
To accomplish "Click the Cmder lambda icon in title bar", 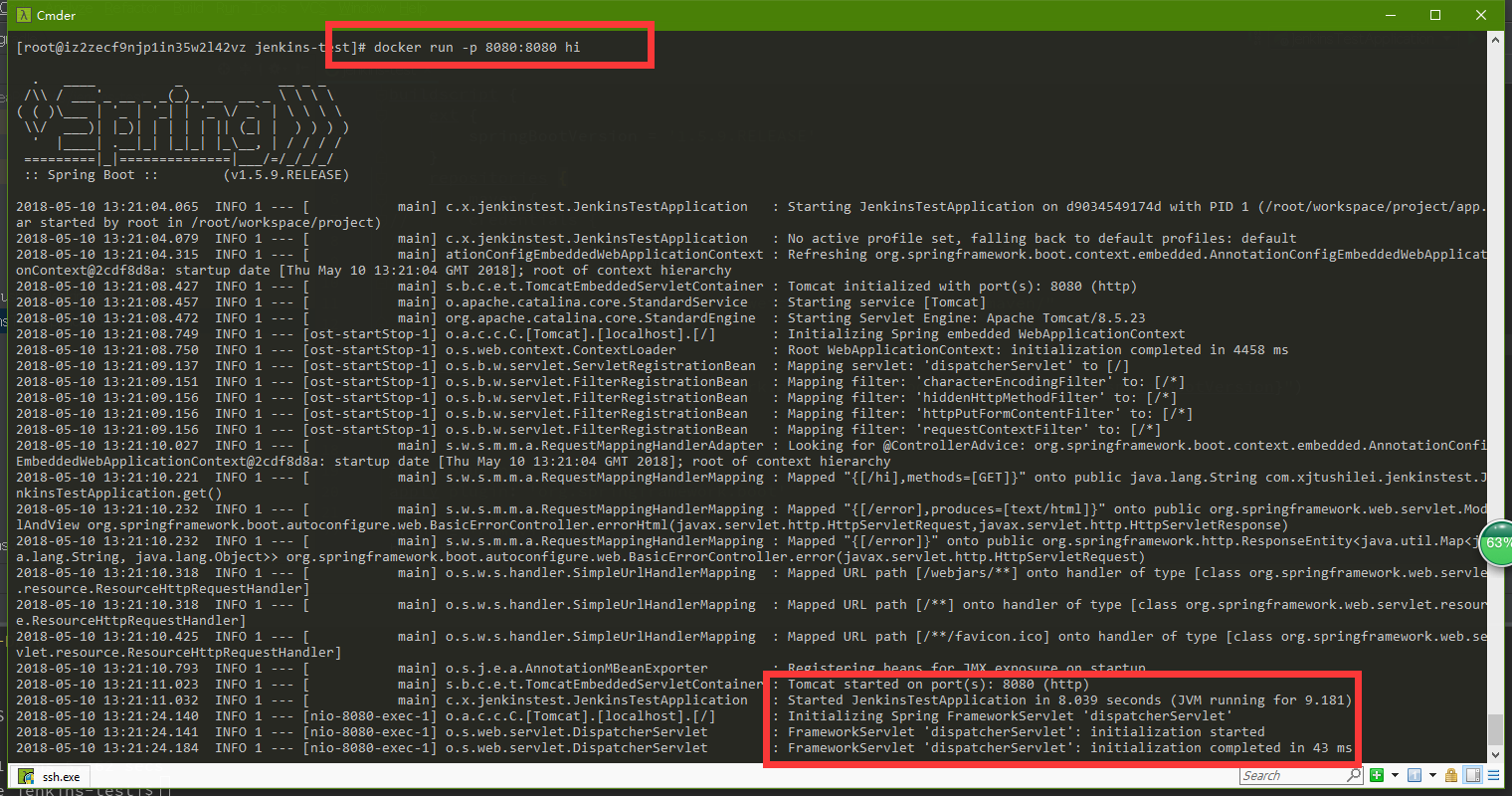I will click(24, 15).
